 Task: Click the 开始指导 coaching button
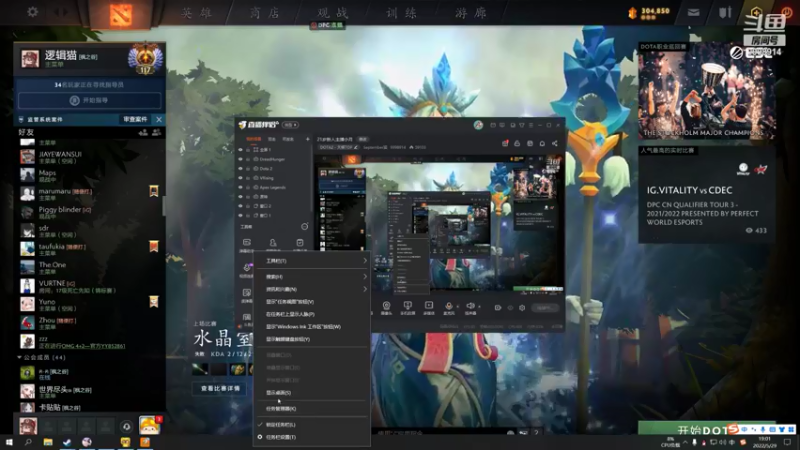[x=89, y=101]
